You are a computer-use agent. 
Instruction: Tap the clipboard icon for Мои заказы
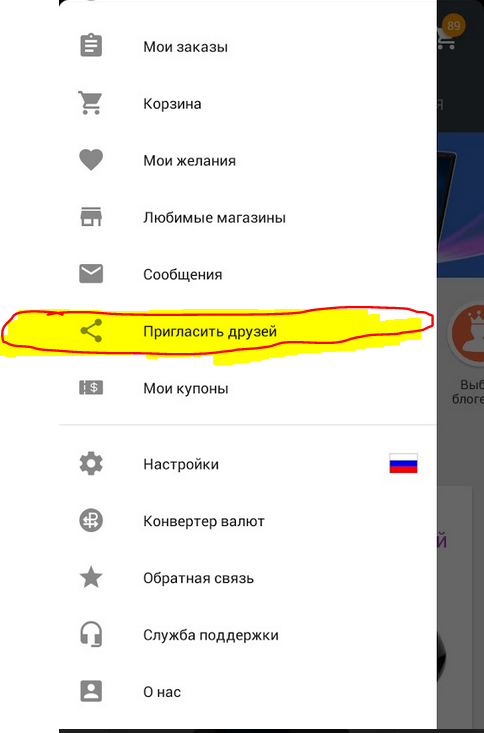click(x=91, y=45)
